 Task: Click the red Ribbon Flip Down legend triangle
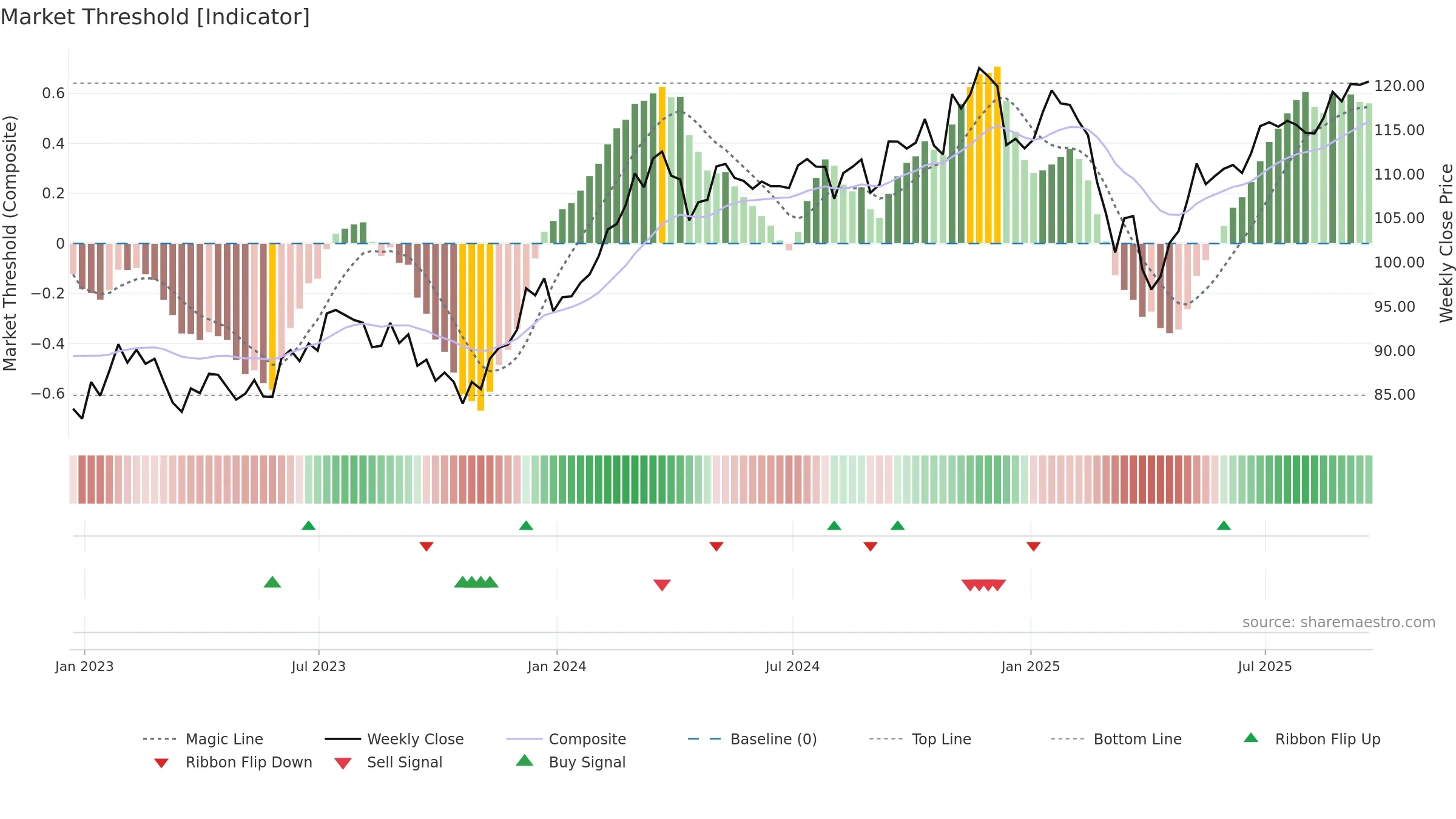[x=161, y=763]
